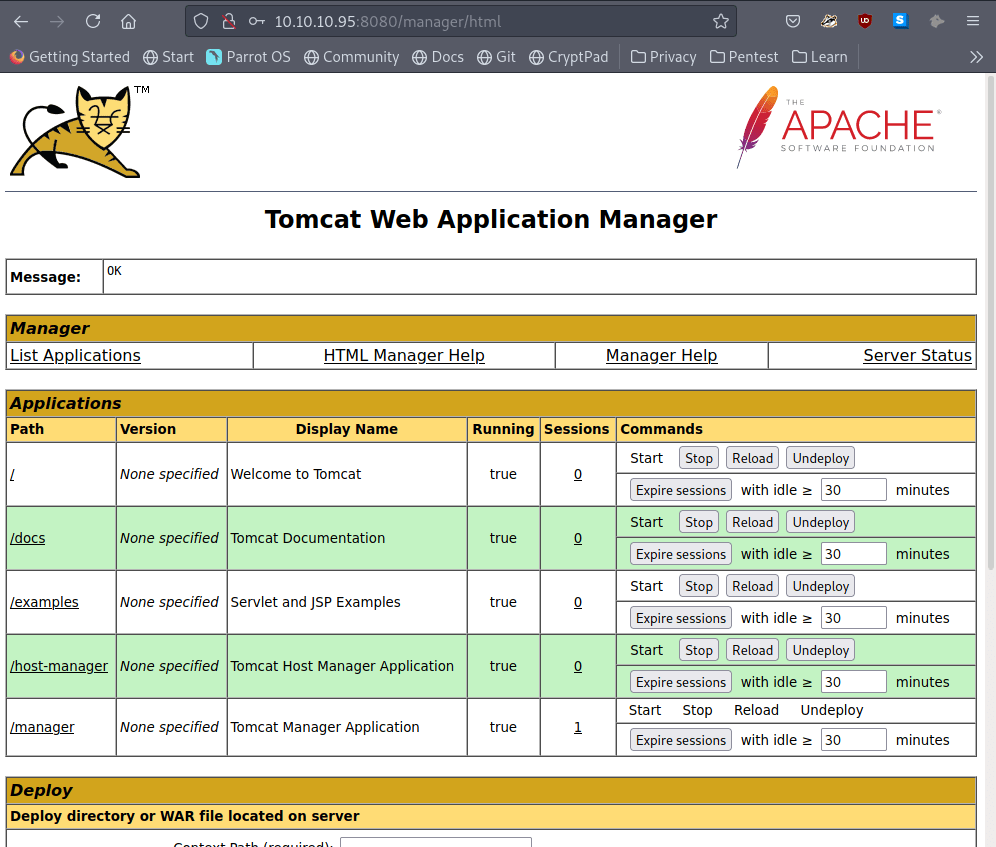Click the idle minutes field for /manager
The width and height of the screenshot is (996, 847).
(853, 740)
